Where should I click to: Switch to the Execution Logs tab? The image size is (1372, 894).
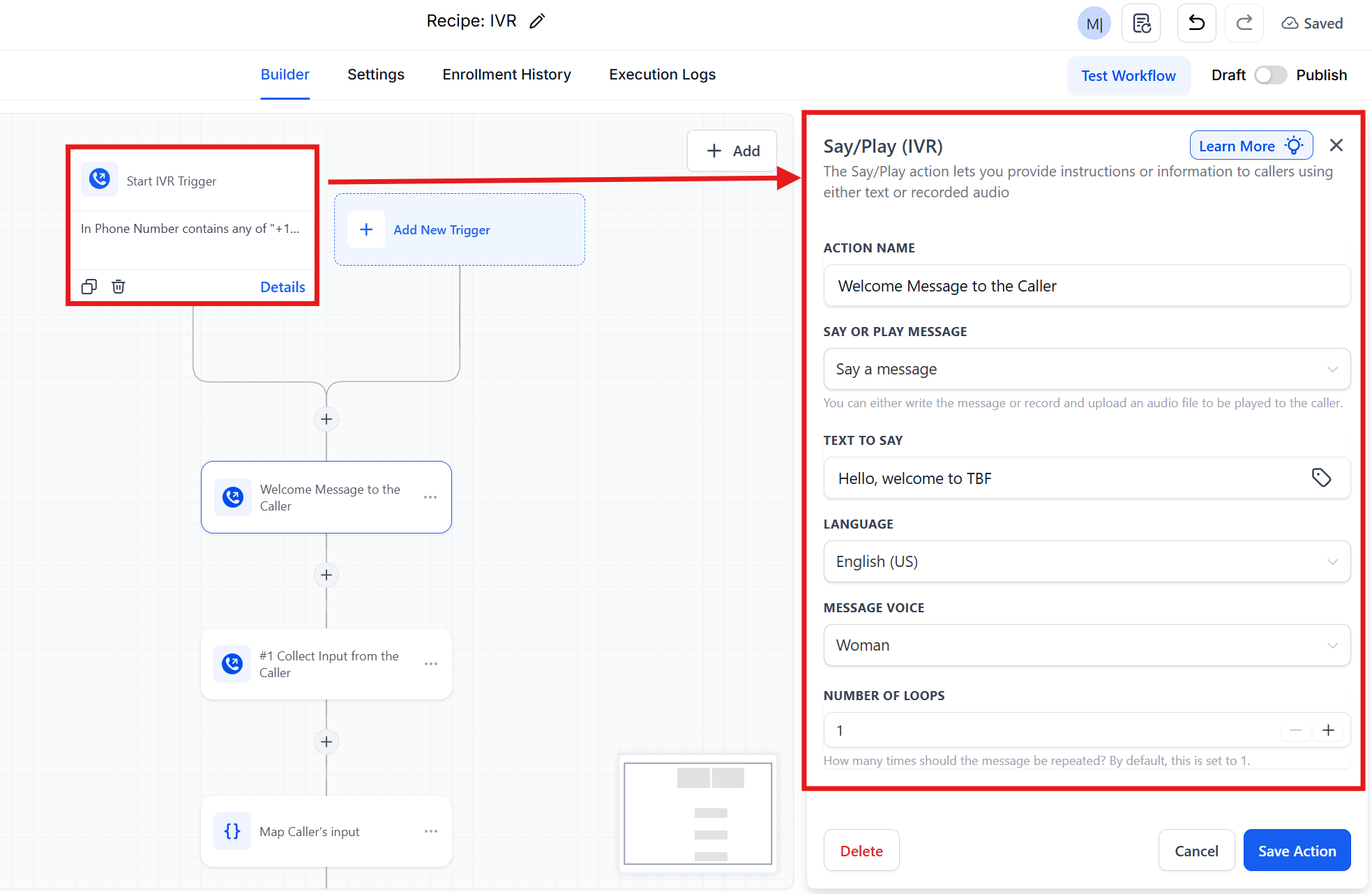(x=662, y=75)
